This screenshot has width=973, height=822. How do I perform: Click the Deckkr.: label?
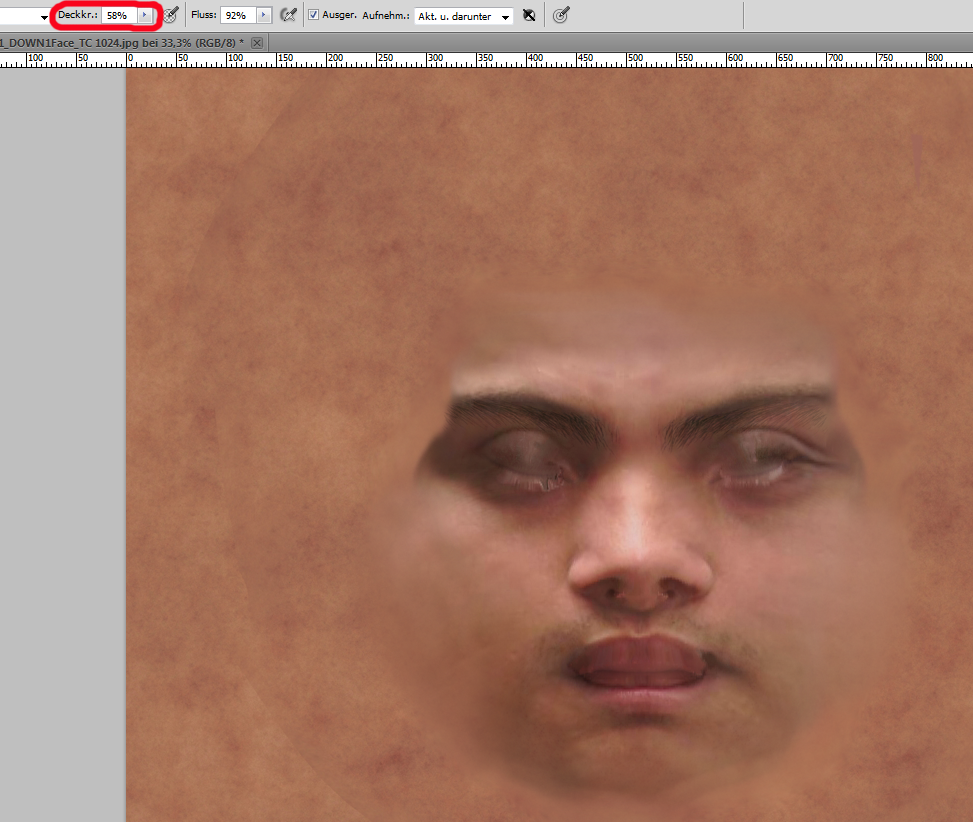78,15
